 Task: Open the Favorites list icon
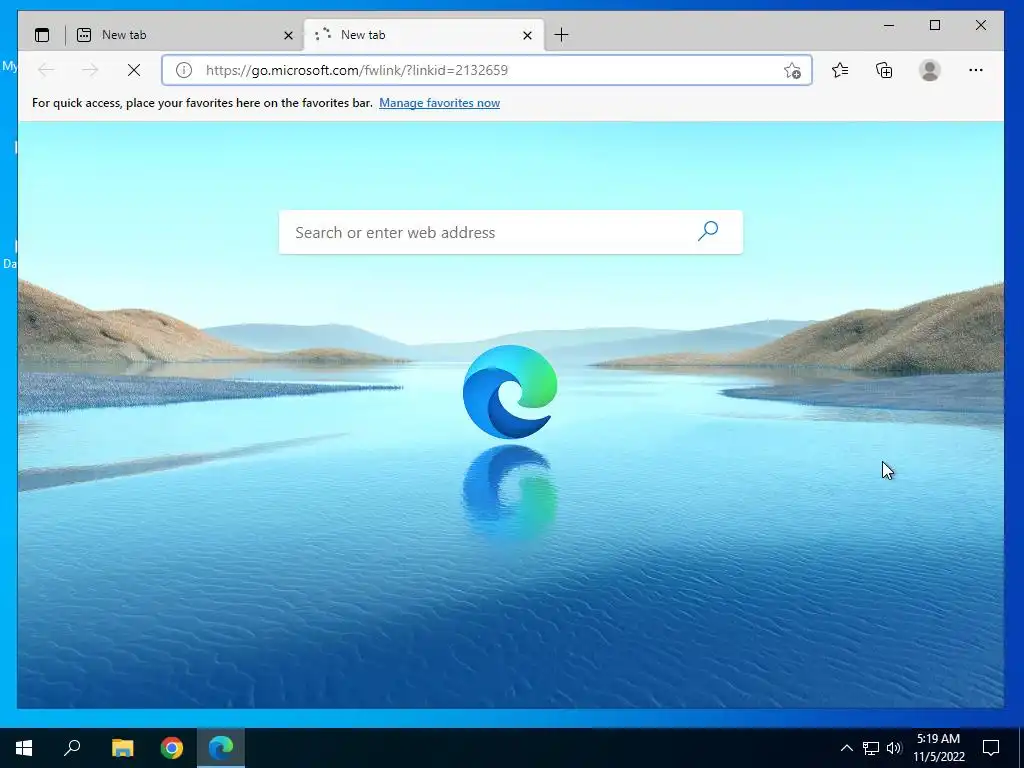[x=840, y=70]
